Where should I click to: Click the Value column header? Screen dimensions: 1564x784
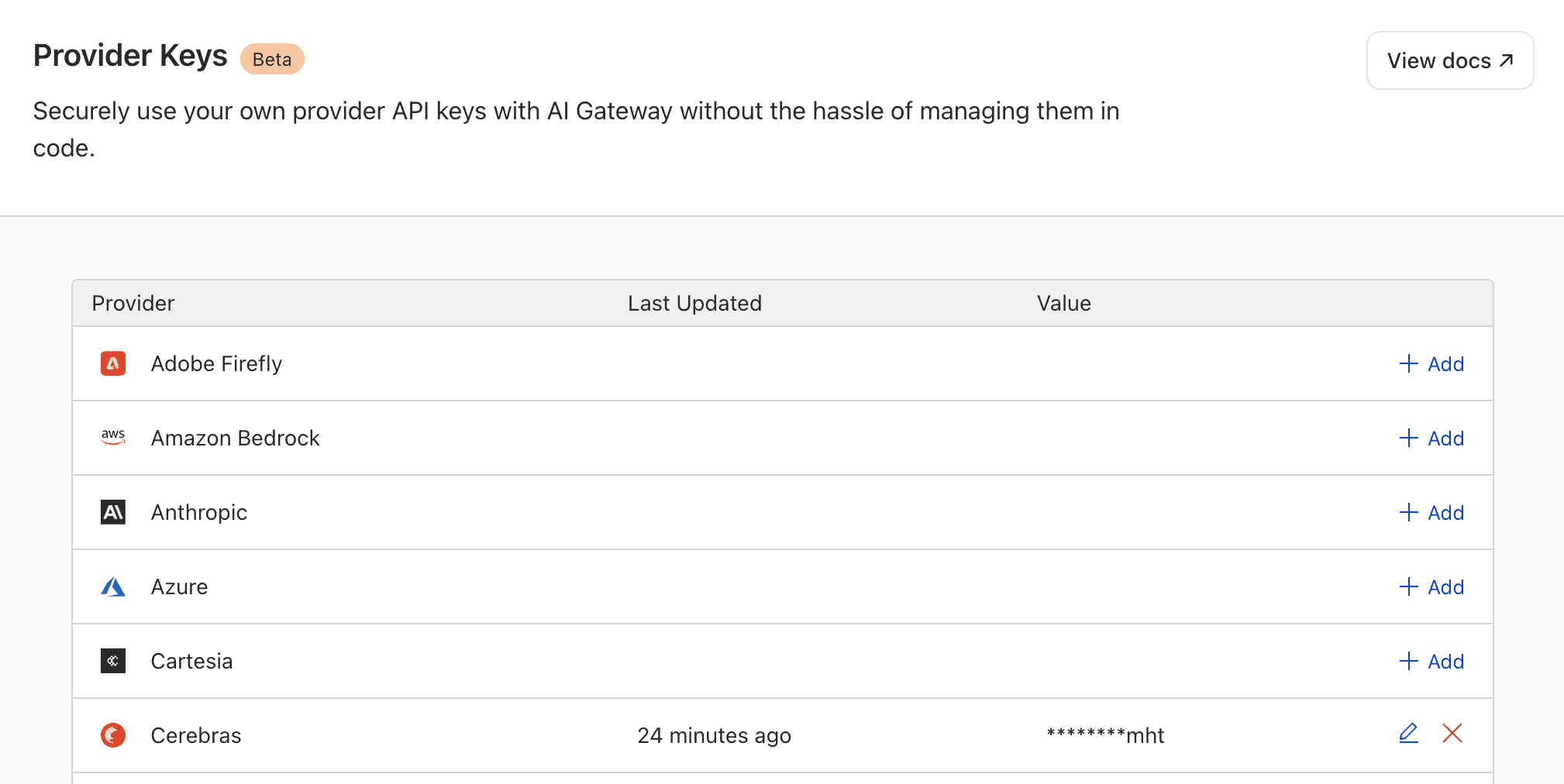pyautogui.click(x=1064, y=303)
